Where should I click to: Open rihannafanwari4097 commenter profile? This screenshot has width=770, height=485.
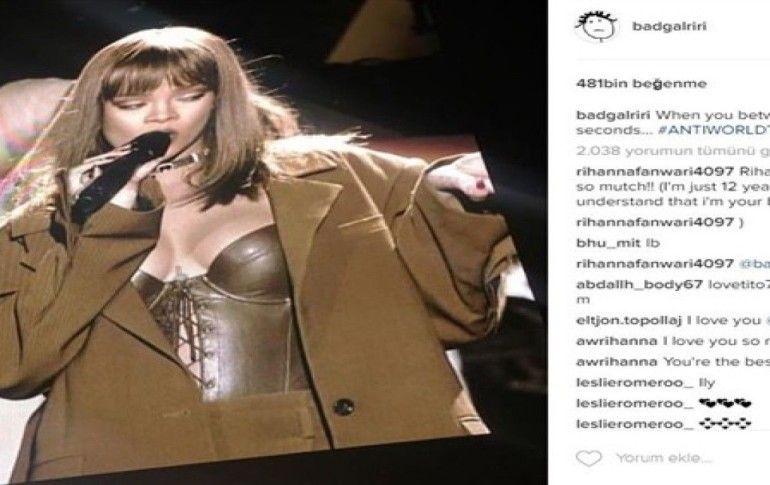point(655,172)
